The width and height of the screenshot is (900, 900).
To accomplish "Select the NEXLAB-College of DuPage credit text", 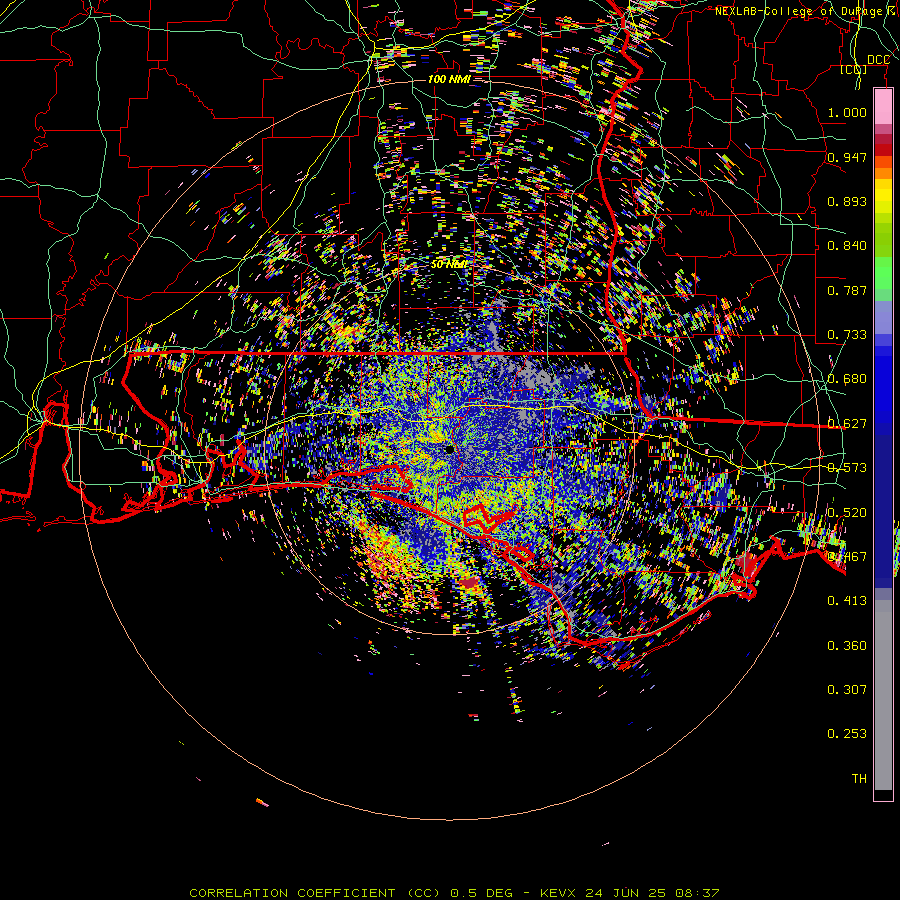I will [806, 11].
